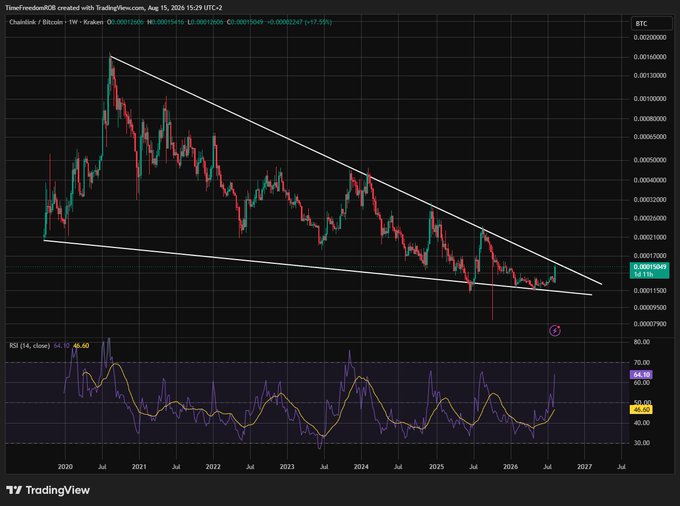
Task: Click the RSI average tag 46.60
Action: (x=641, y=409)
